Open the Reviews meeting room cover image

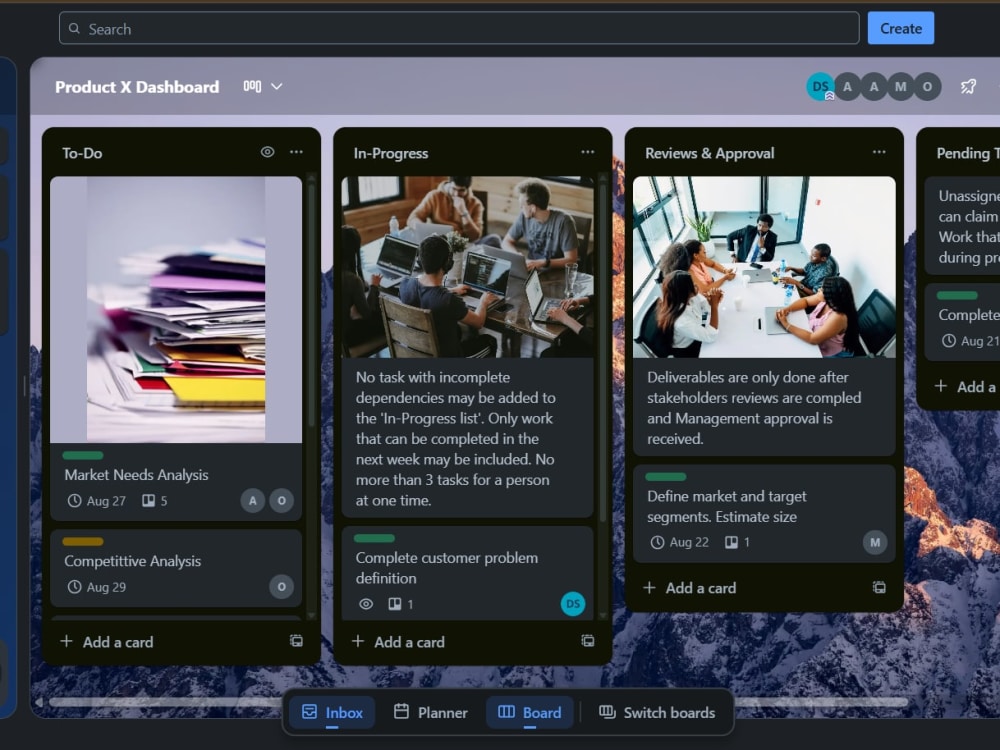coord(764,267)
